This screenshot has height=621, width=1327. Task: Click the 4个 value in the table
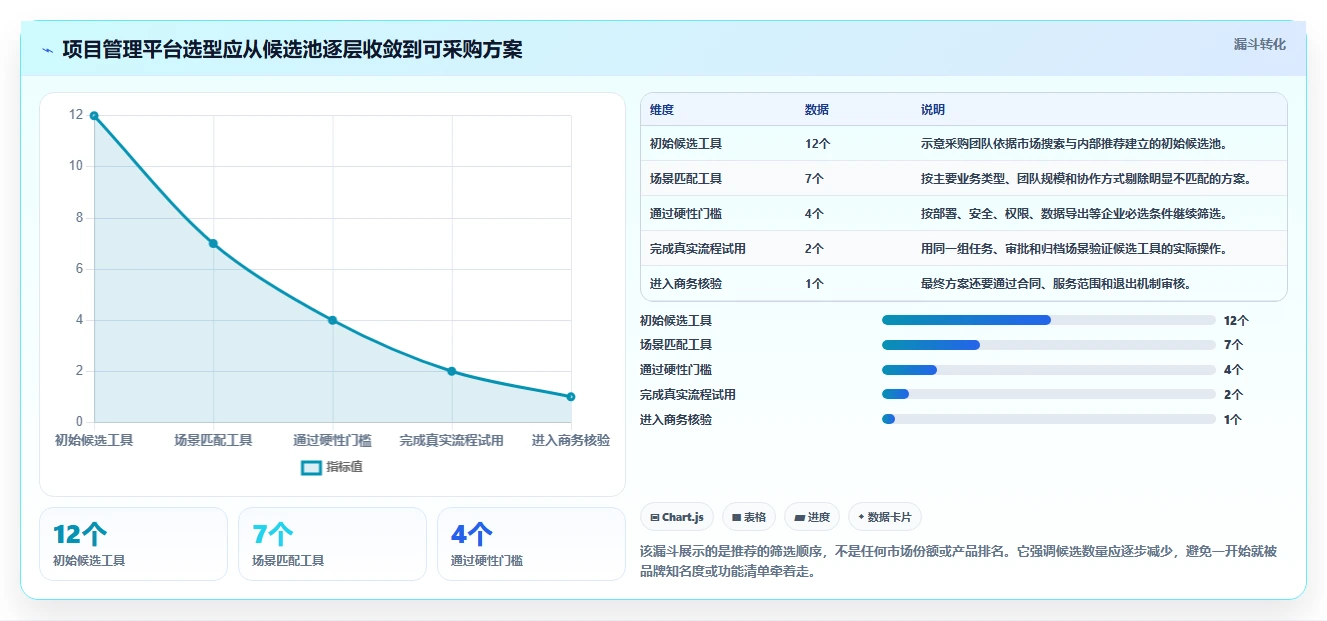click(x=815, y=214)
